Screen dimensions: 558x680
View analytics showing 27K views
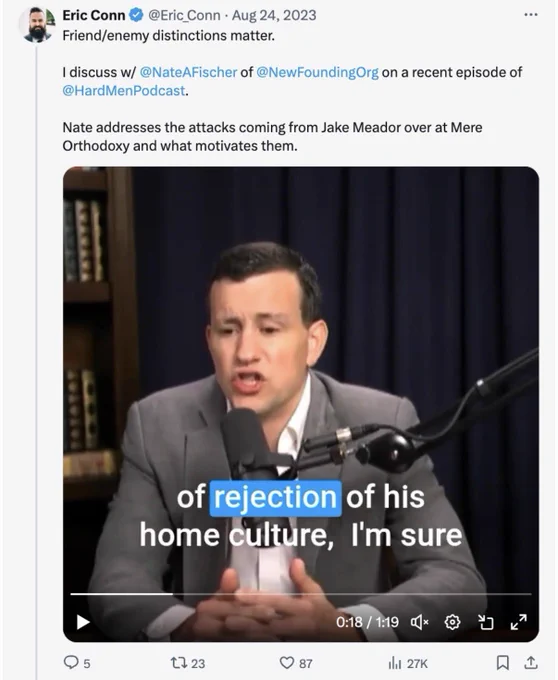click(x=408, y=663)
